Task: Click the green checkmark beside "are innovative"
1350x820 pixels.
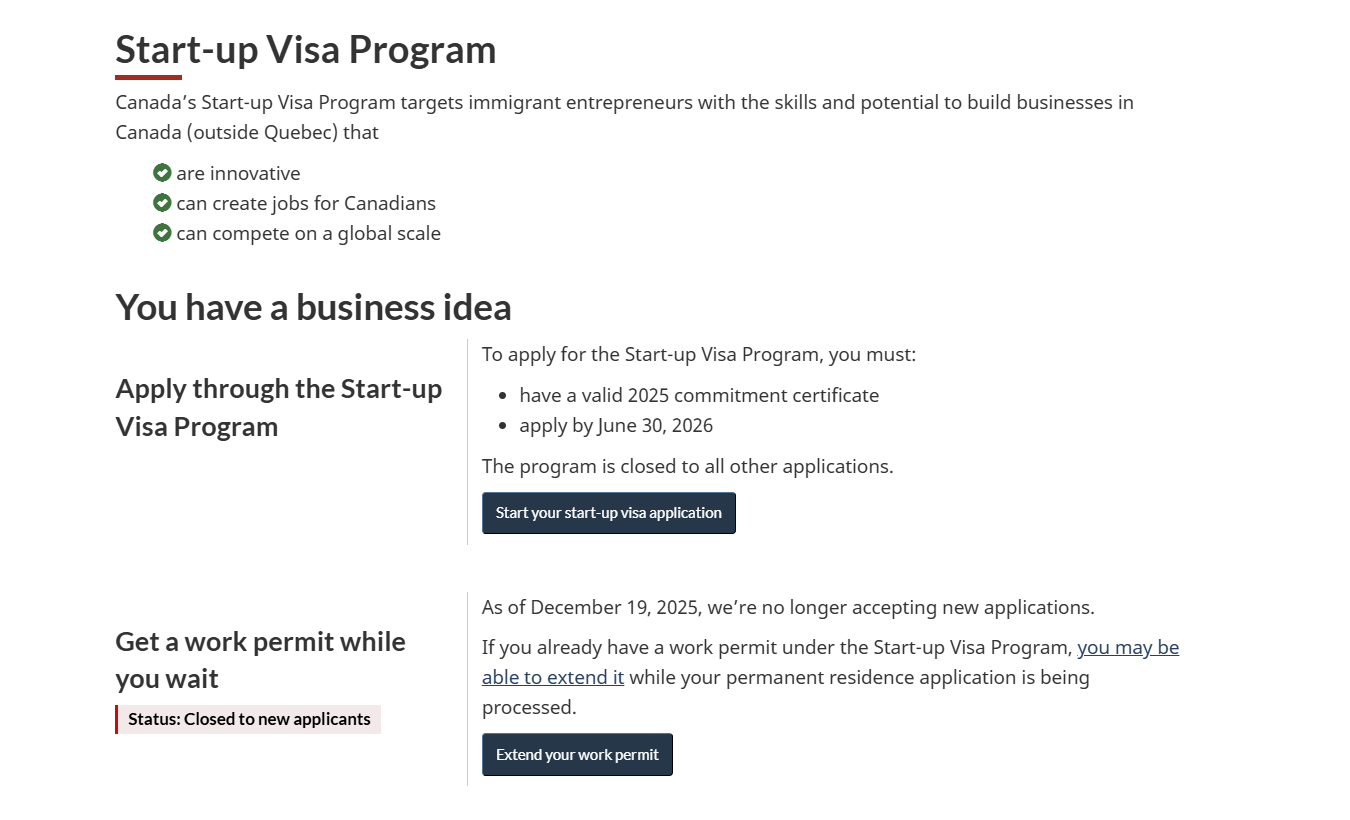Action: (x=162, y=173)
